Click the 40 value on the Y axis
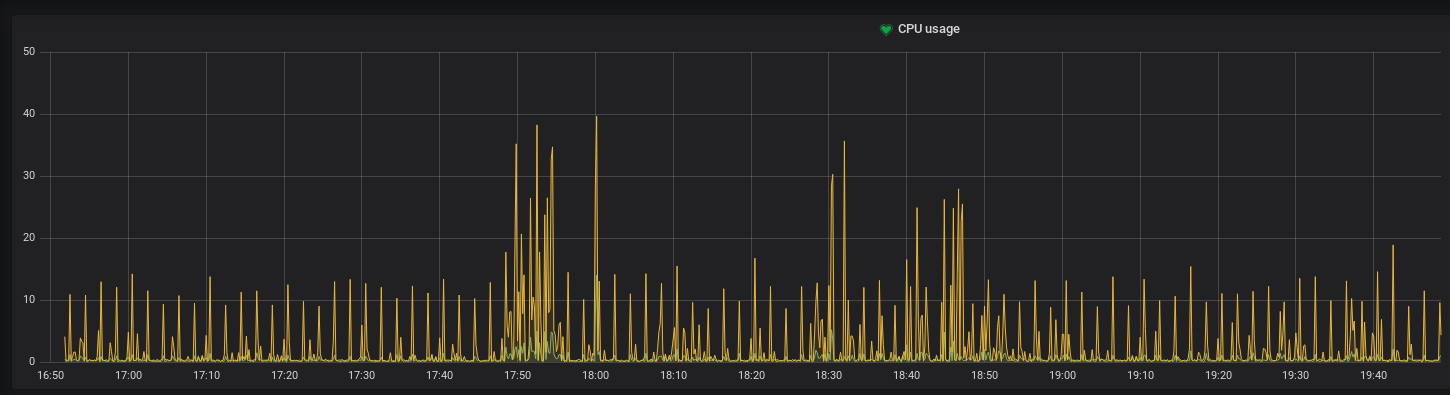 point(30,114)
